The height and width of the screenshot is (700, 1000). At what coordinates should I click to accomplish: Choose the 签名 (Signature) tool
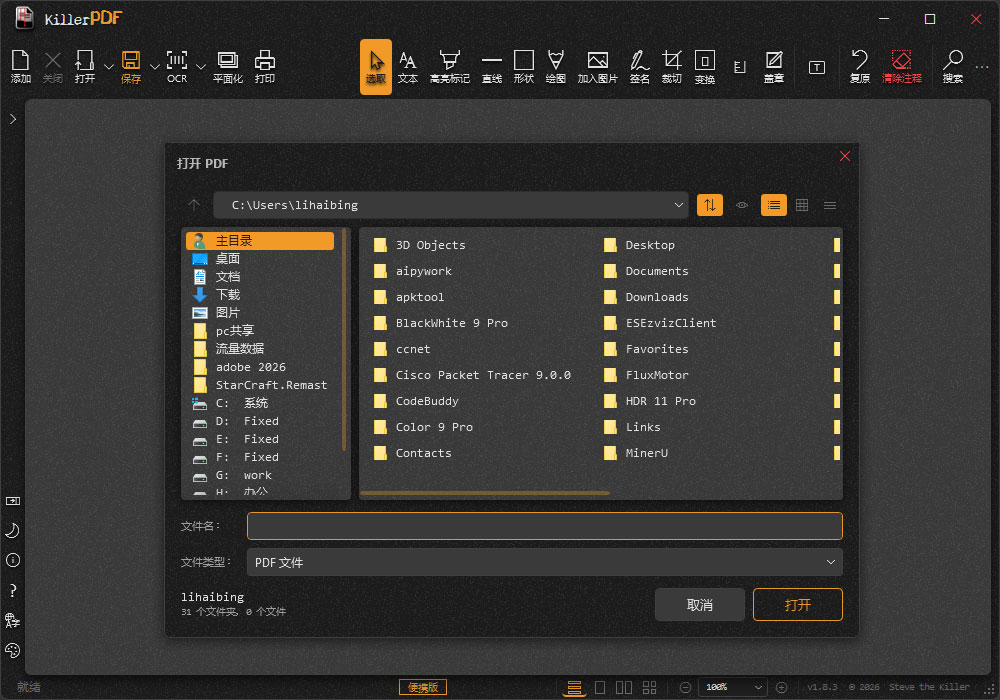tap(640, 66)
